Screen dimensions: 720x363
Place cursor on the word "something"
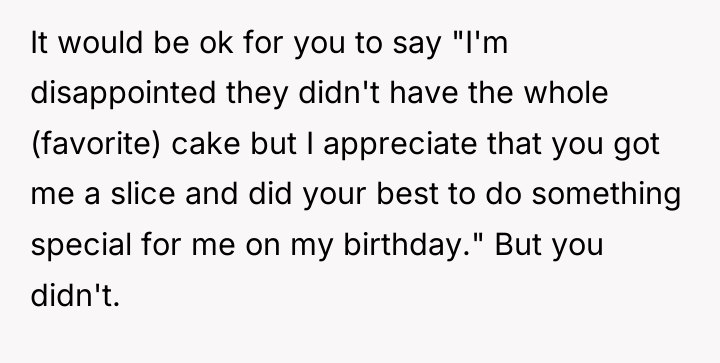606,195
